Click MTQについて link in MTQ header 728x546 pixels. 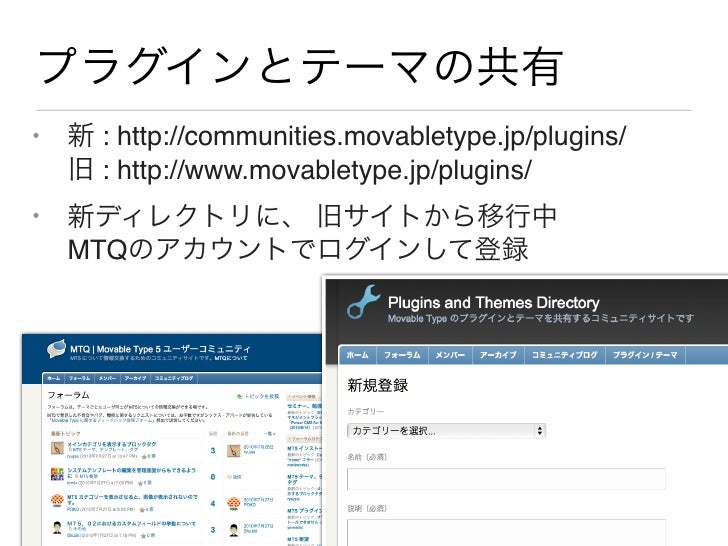231,358
